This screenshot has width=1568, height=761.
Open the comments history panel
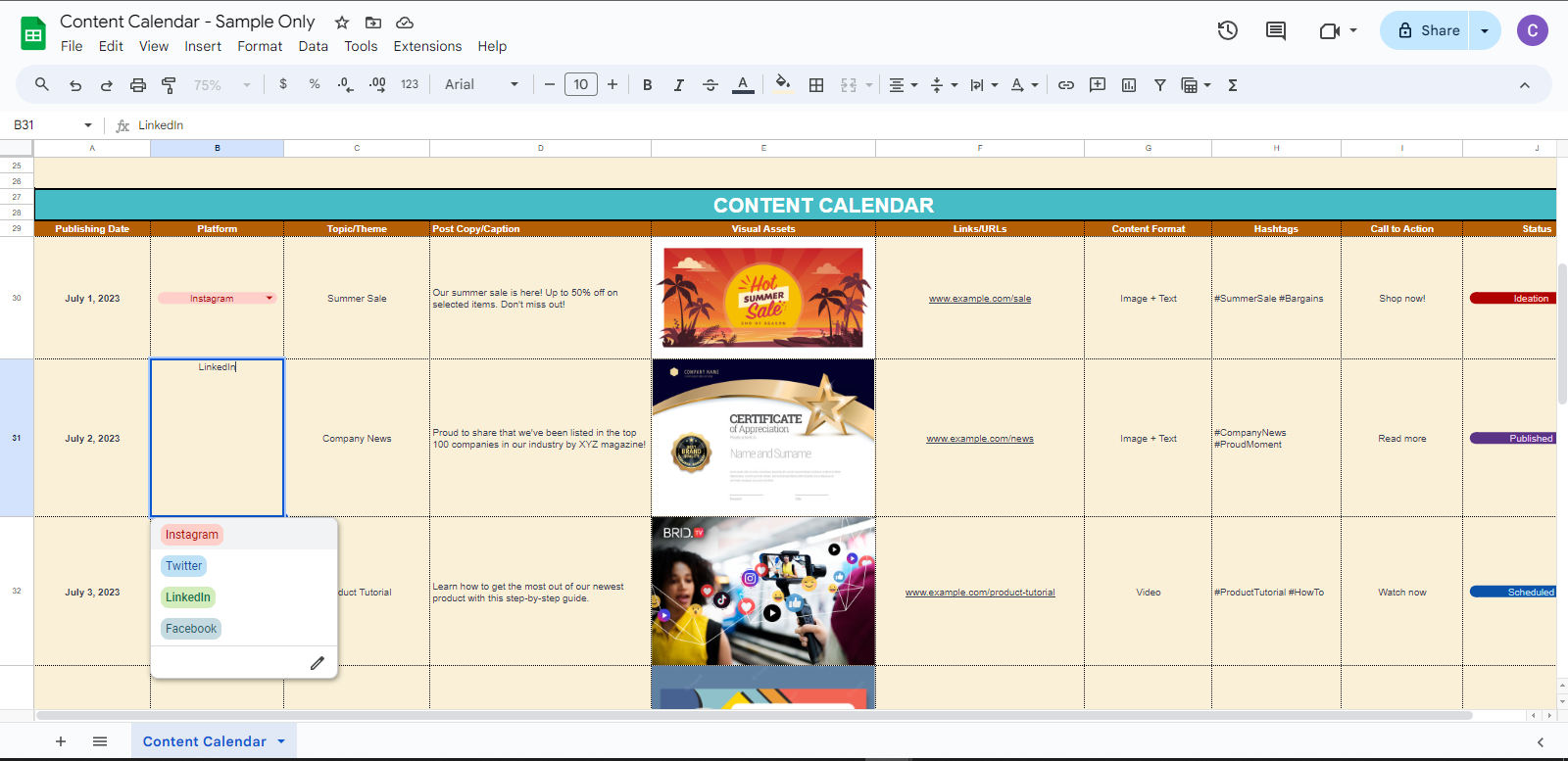pyautogui.click(x=1276, y=30)
